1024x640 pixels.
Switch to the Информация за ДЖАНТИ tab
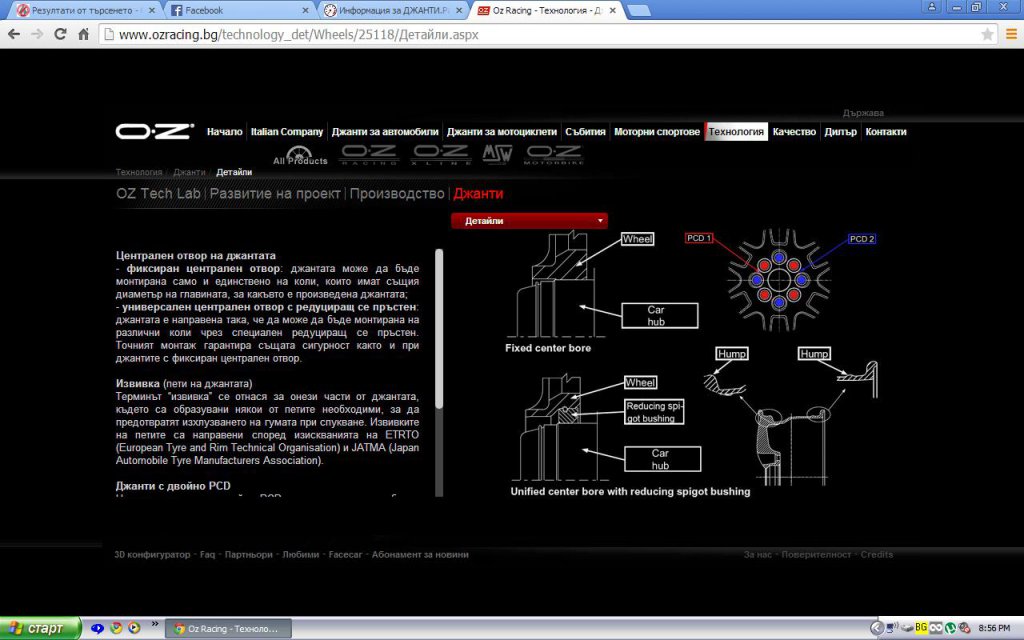392,10
